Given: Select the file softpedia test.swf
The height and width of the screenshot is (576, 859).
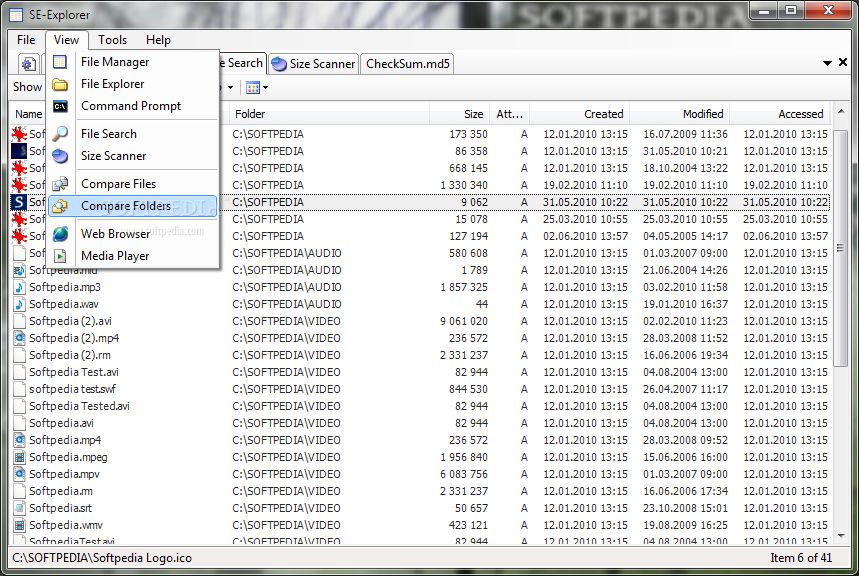Looking at the screenshot, I should click(x=72, y=389).
